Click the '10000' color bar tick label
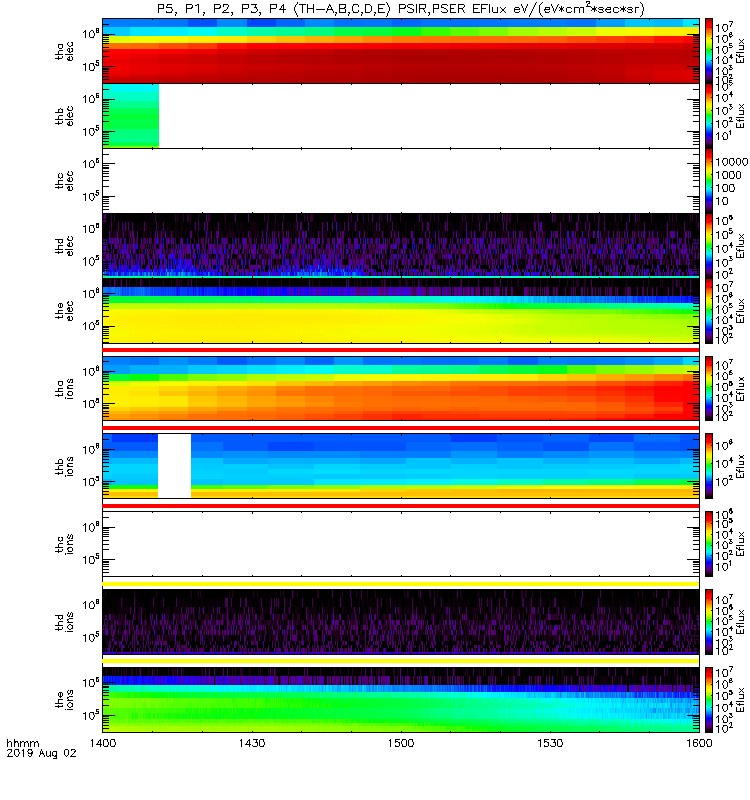The image size is (750, 800). click(731, 162)
